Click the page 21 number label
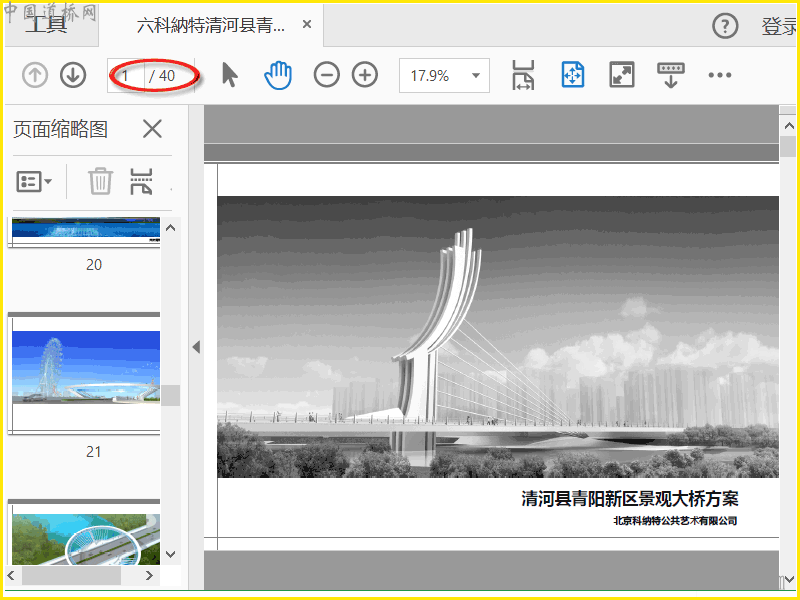Viewport: 800px width, 600px height. pyautogui.click(x=94, y=452)
